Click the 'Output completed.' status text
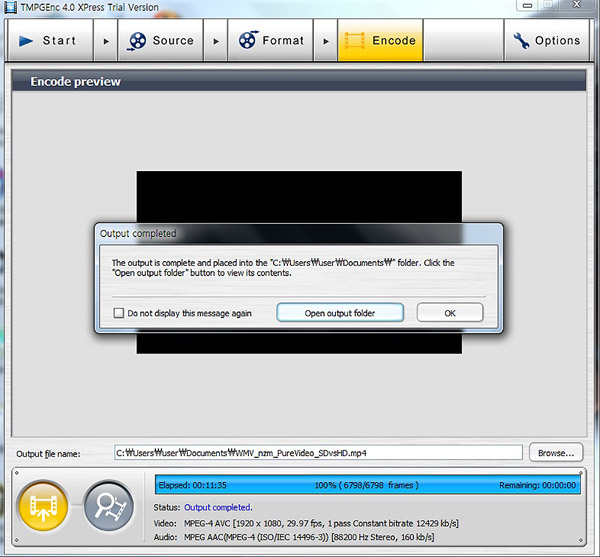 (x=218, y=507)
